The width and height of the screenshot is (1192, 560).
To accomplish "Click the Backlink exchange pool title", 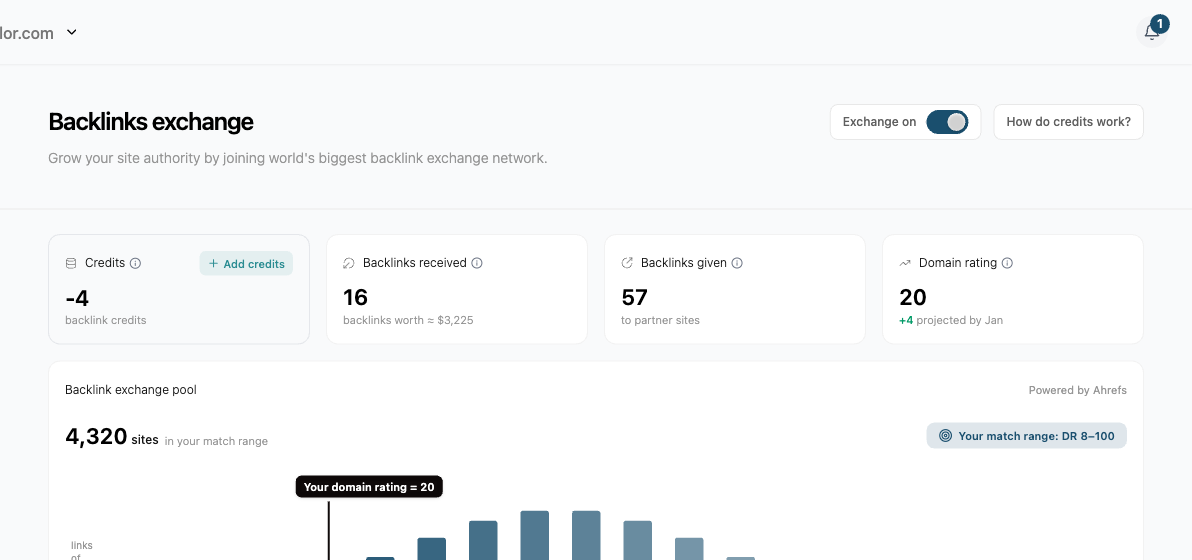I will (x=131, y=390).
